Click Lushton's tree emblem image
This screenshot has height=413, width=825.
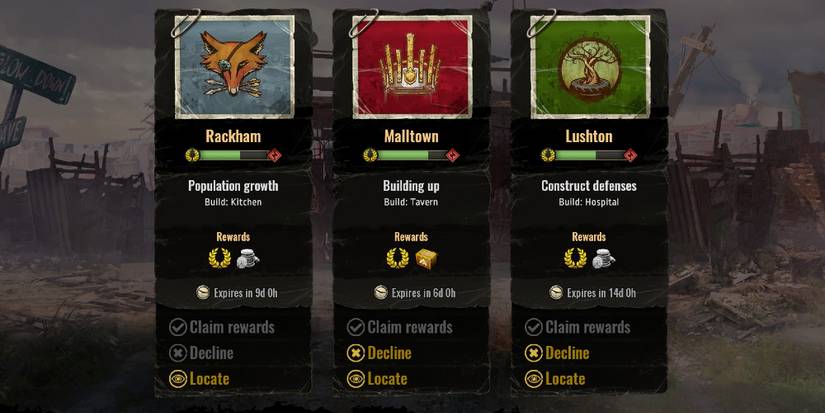pos(590,66)
